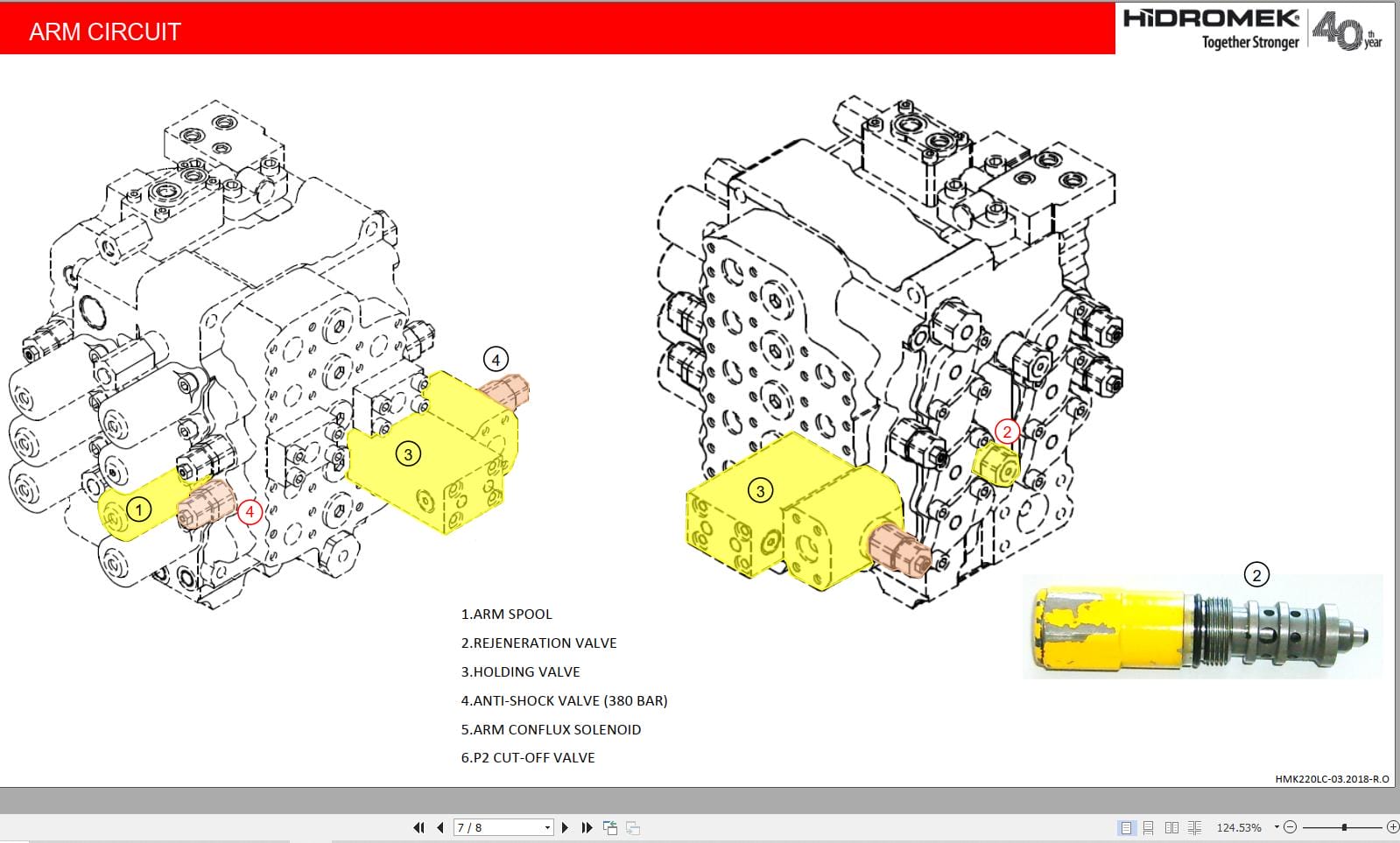Click the '1.ARM SPOOL' legend text
Viewport: 1400px width, 843px height.
click(507, 615)
